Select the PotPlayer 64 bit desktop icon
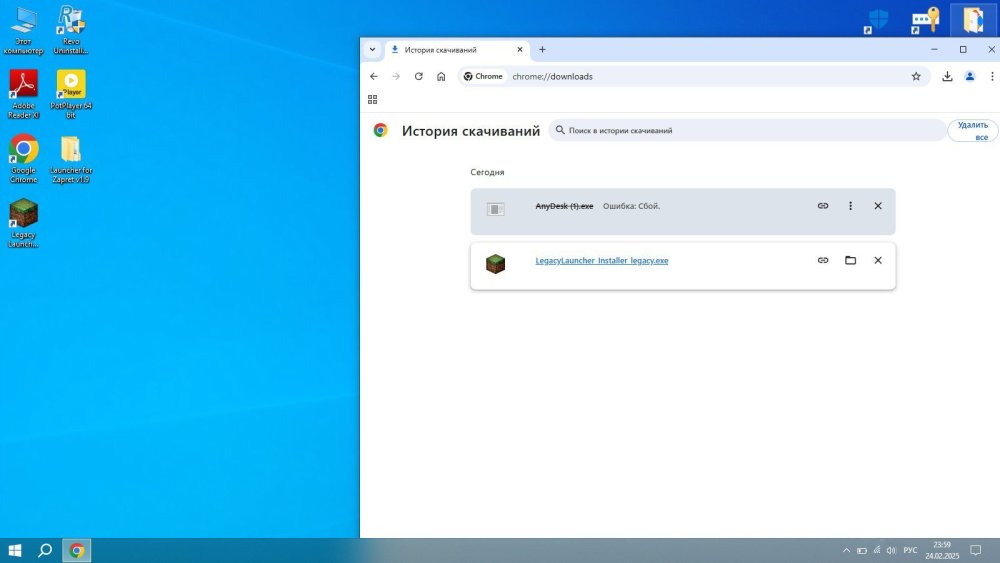 pyautogui.click(x=71, y=94)
